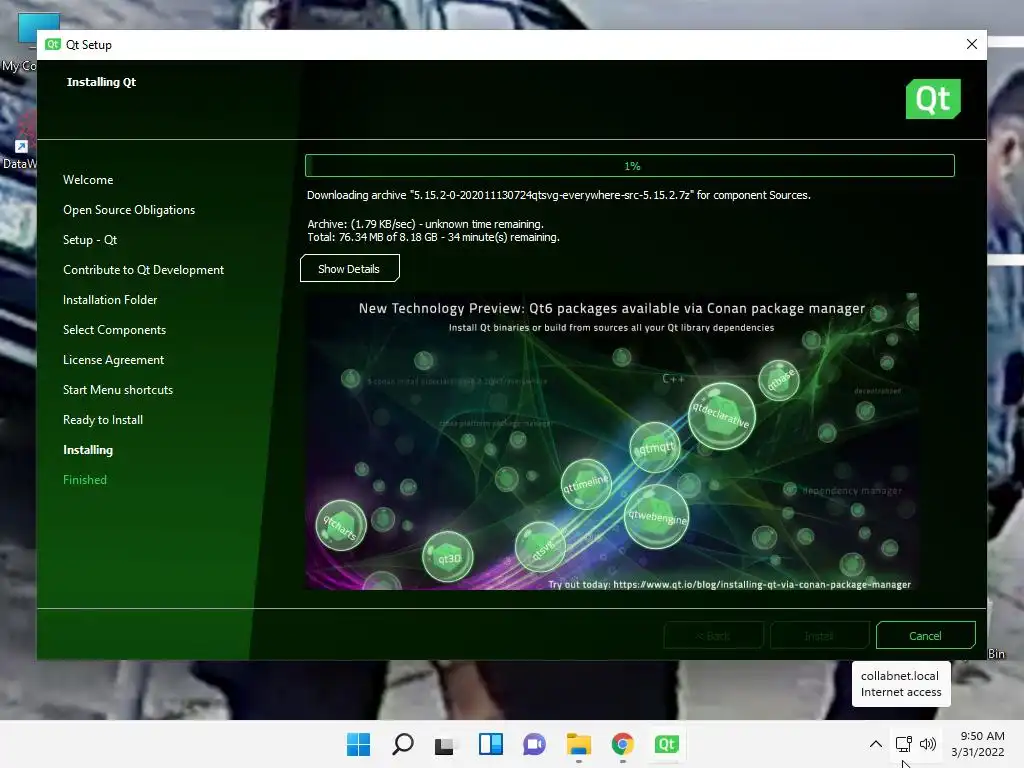Select the Setup - Qt step
Image resolution: width=1024 pixels, height=768 pixels.
tap(90, 240)
